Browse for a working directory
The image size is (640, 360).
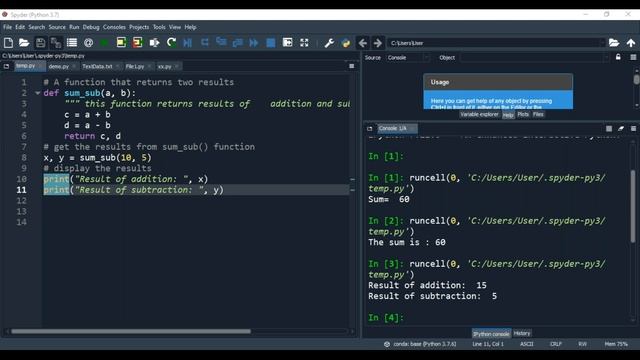[614, 42]
